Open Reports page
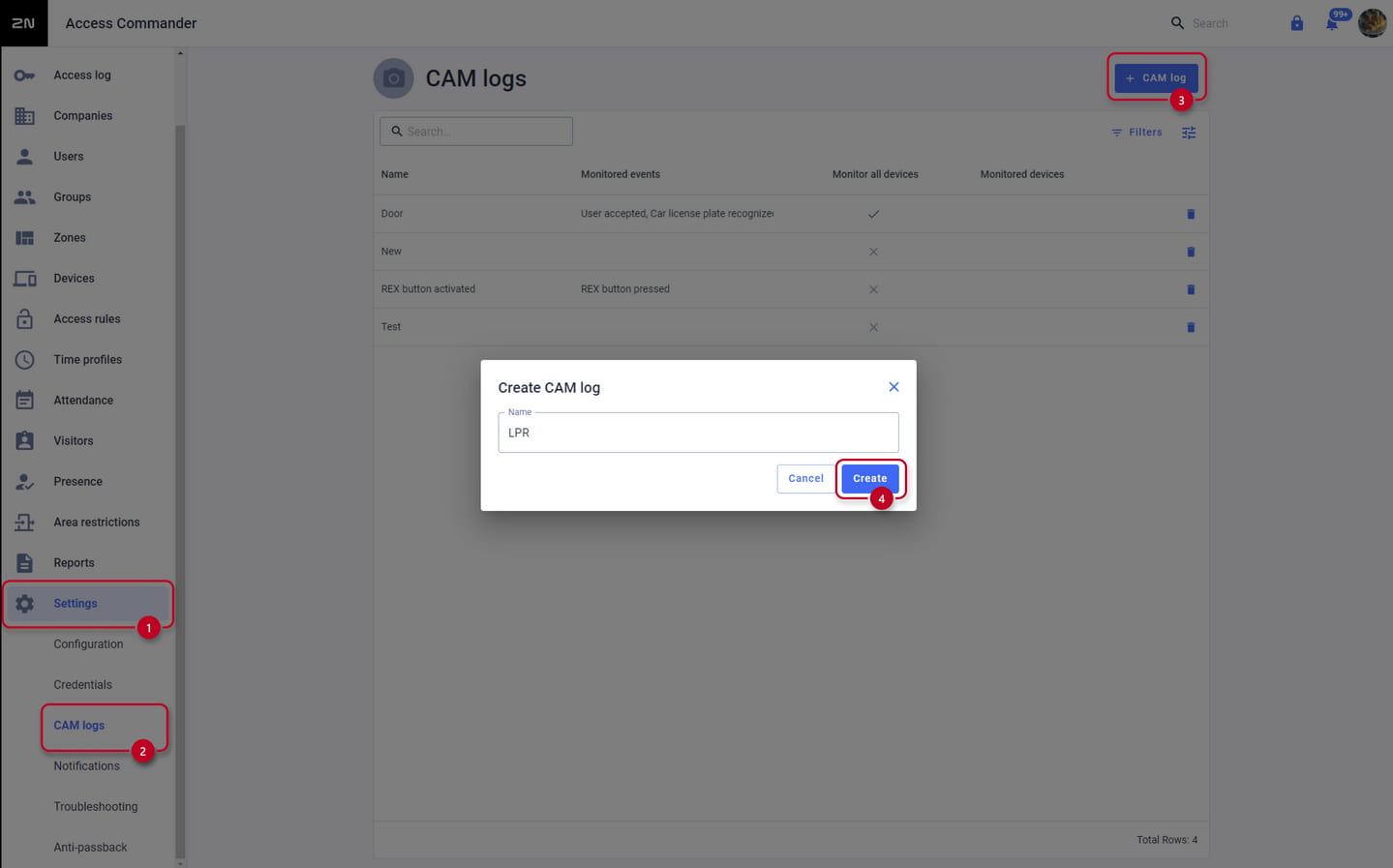1393x868 pixels. pyautogui.click(x=75, y=562)
